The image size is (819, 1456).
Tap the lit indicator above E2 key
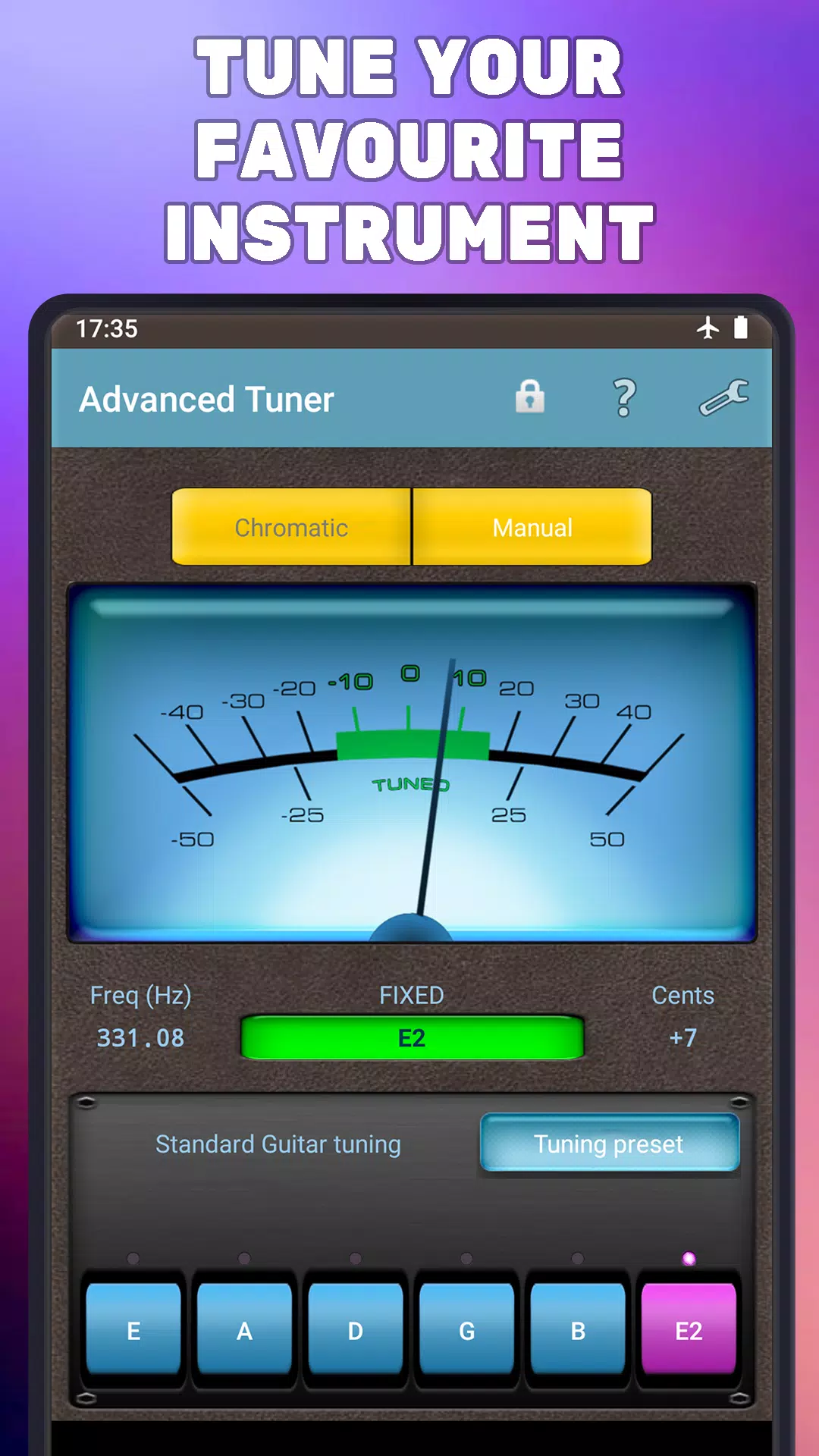click(689, 1259)
